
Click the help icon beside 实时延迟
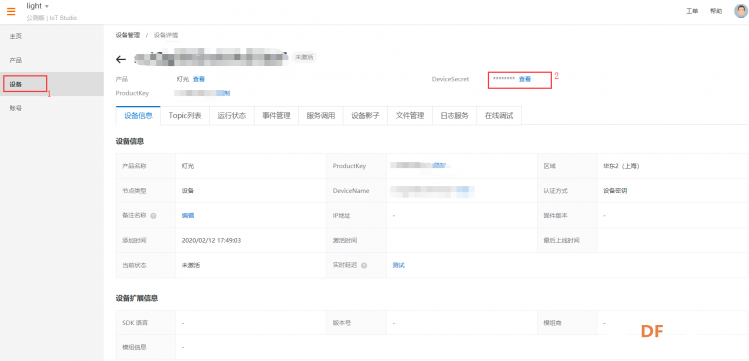(x=364, y=265)
